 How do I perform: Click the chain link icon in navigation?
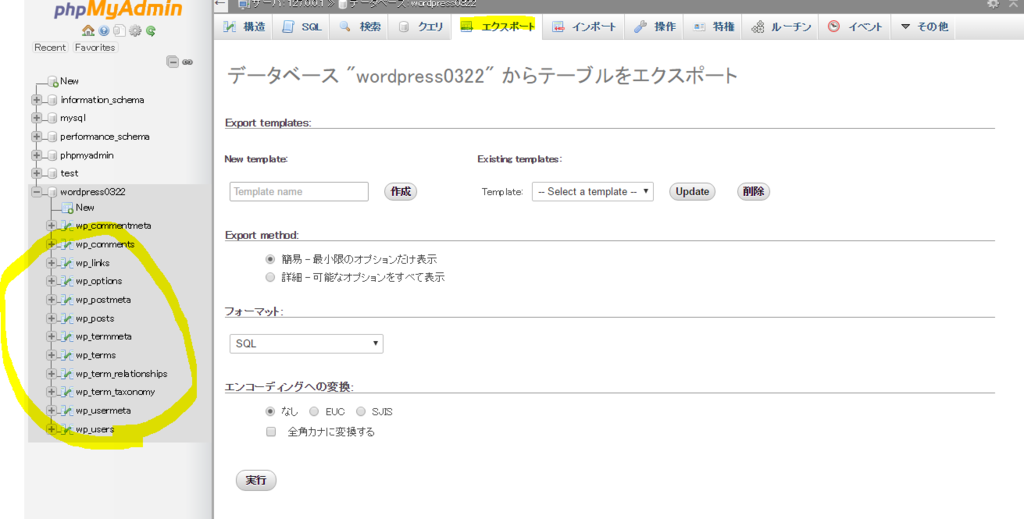pyautogui.click(x=187, y=62)
